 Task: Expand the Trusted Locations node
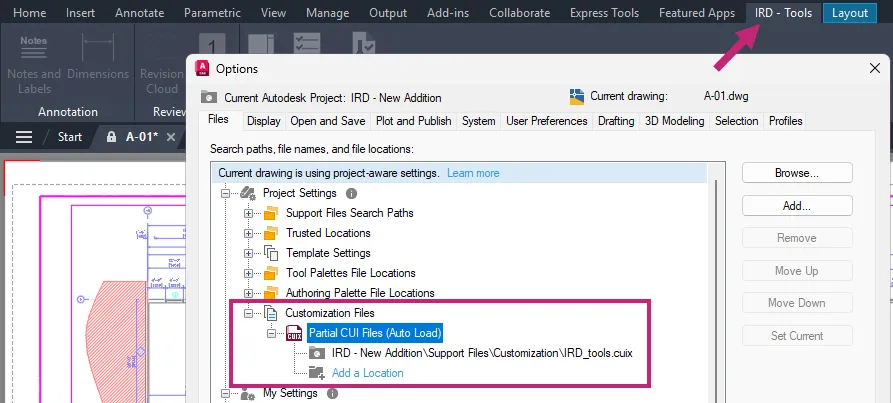tap(248, 233)
